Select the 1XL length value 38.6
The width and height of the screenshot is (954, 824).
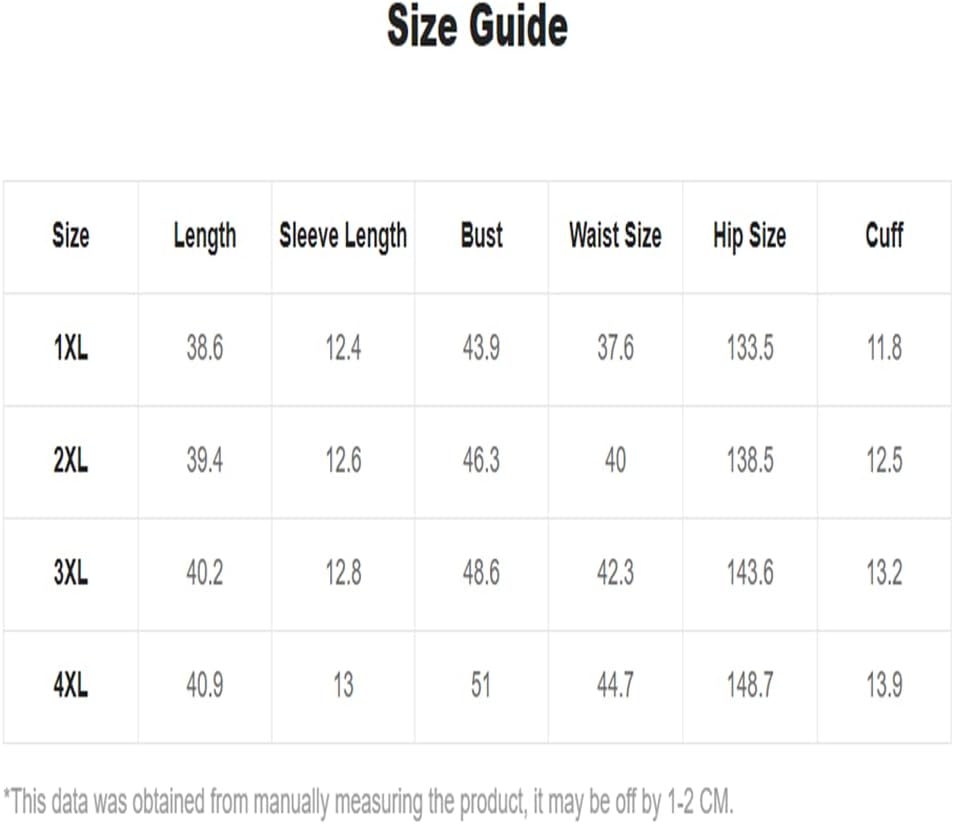[x=205, y=348]
